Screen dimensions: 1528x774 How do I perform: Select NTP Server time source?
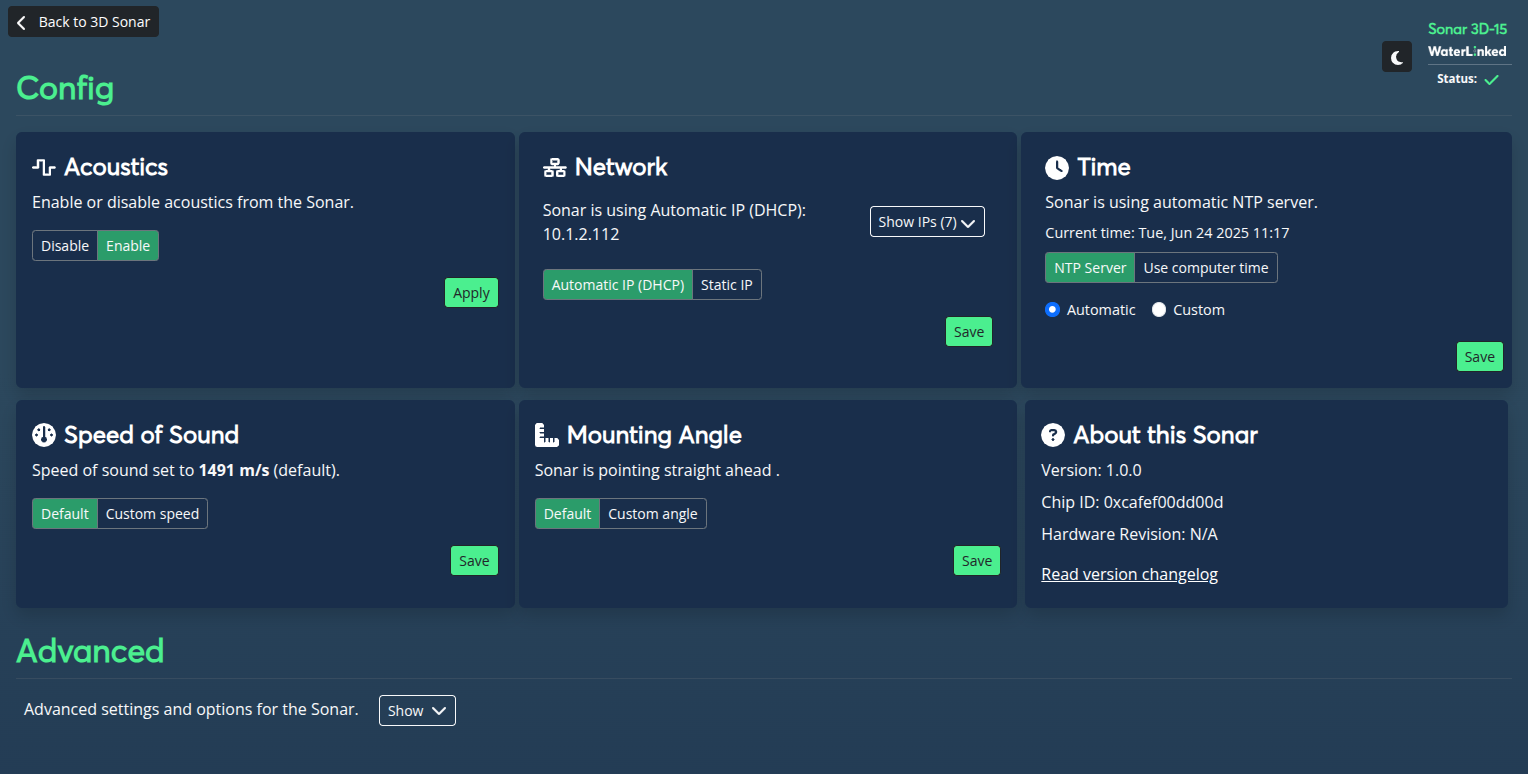[x=1090, y=268]
